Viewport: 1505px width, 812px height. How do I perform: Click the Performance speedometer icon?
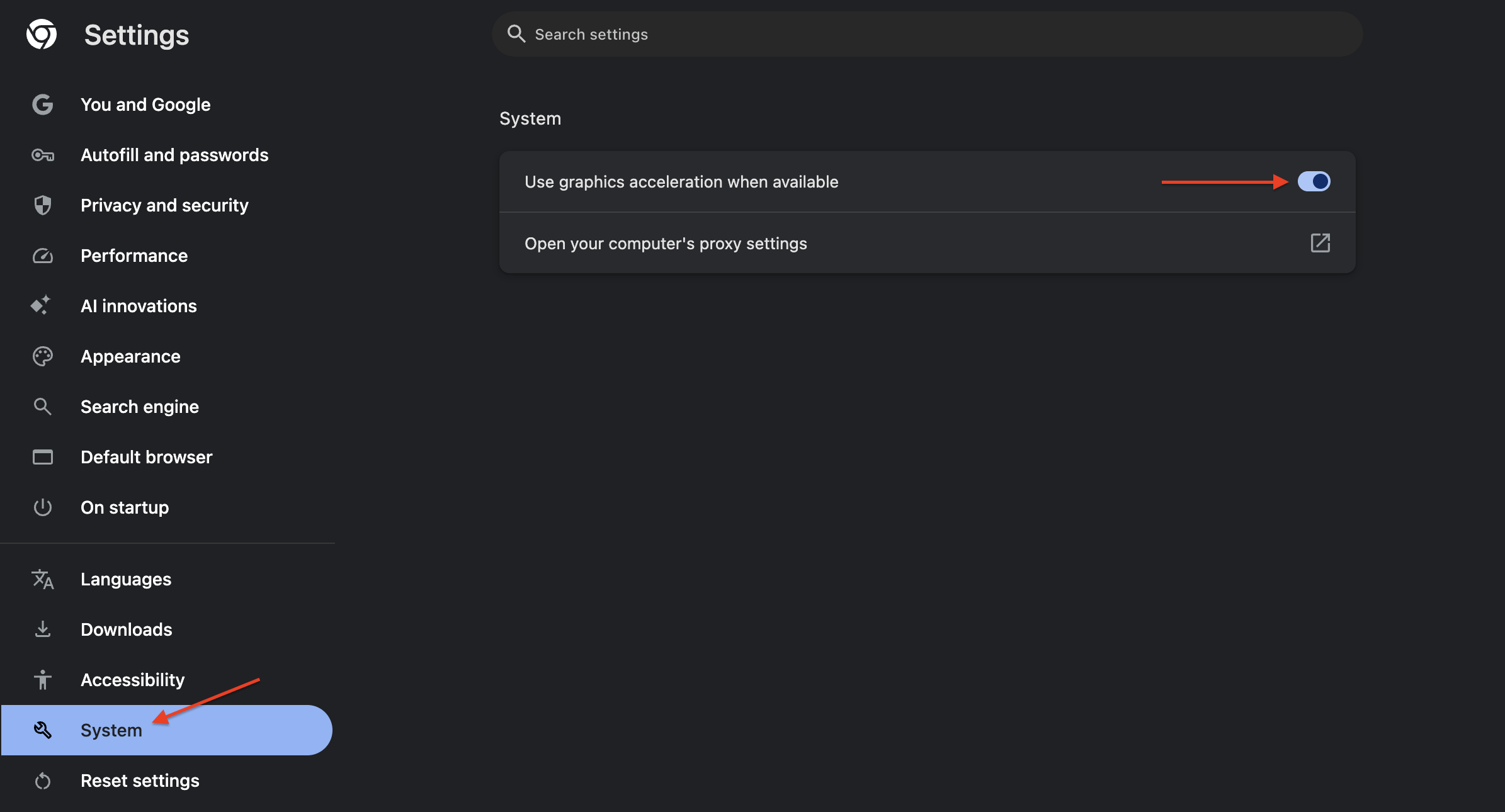coord(42,256)
